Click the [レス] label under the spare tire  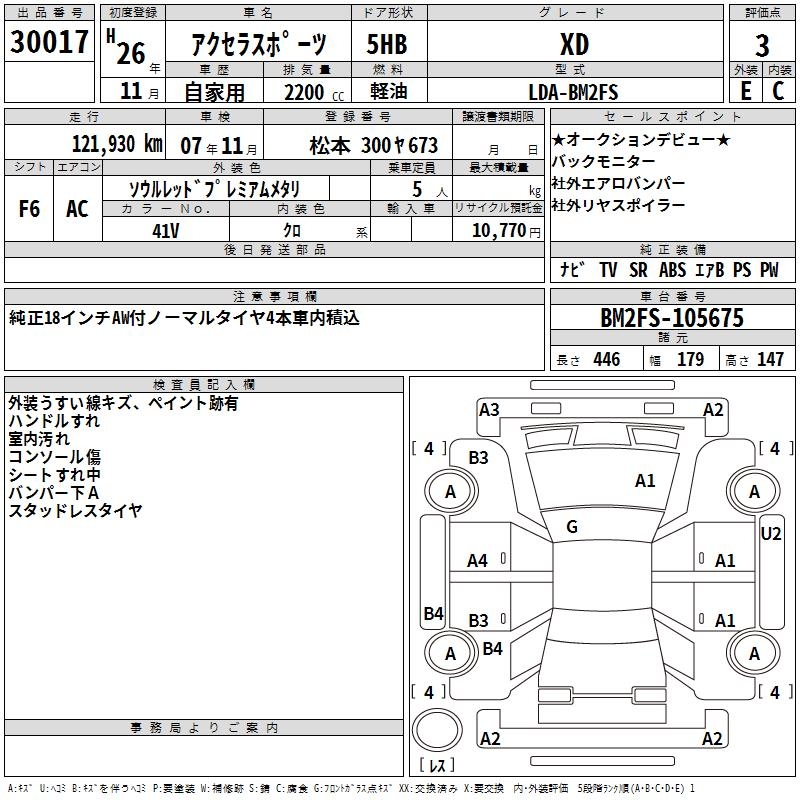[437, 764]
